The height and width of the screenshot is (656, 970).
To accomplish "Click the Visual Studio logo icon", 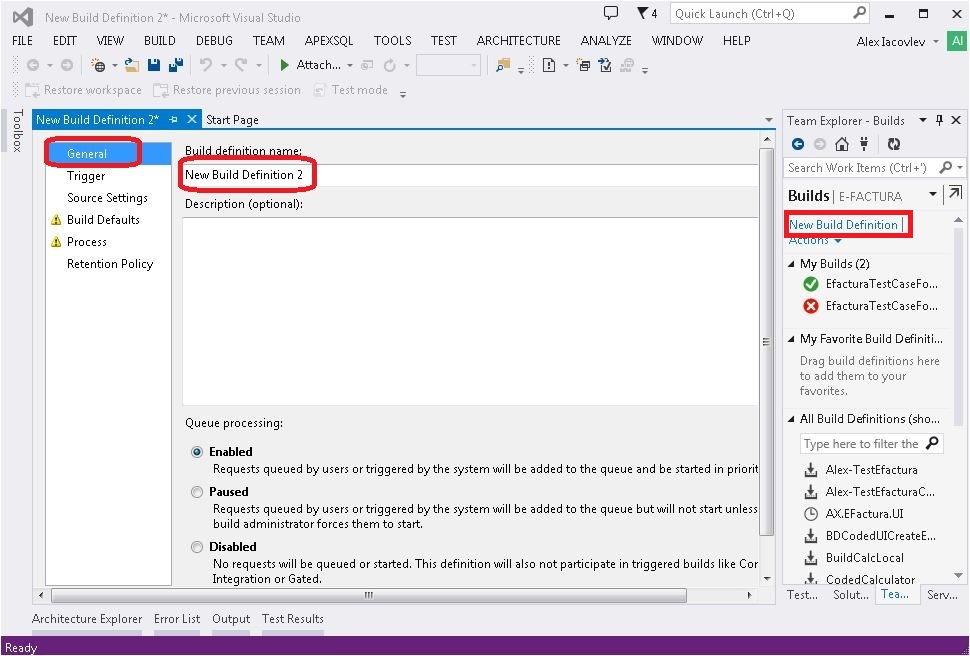I will [x=23, y=17].
